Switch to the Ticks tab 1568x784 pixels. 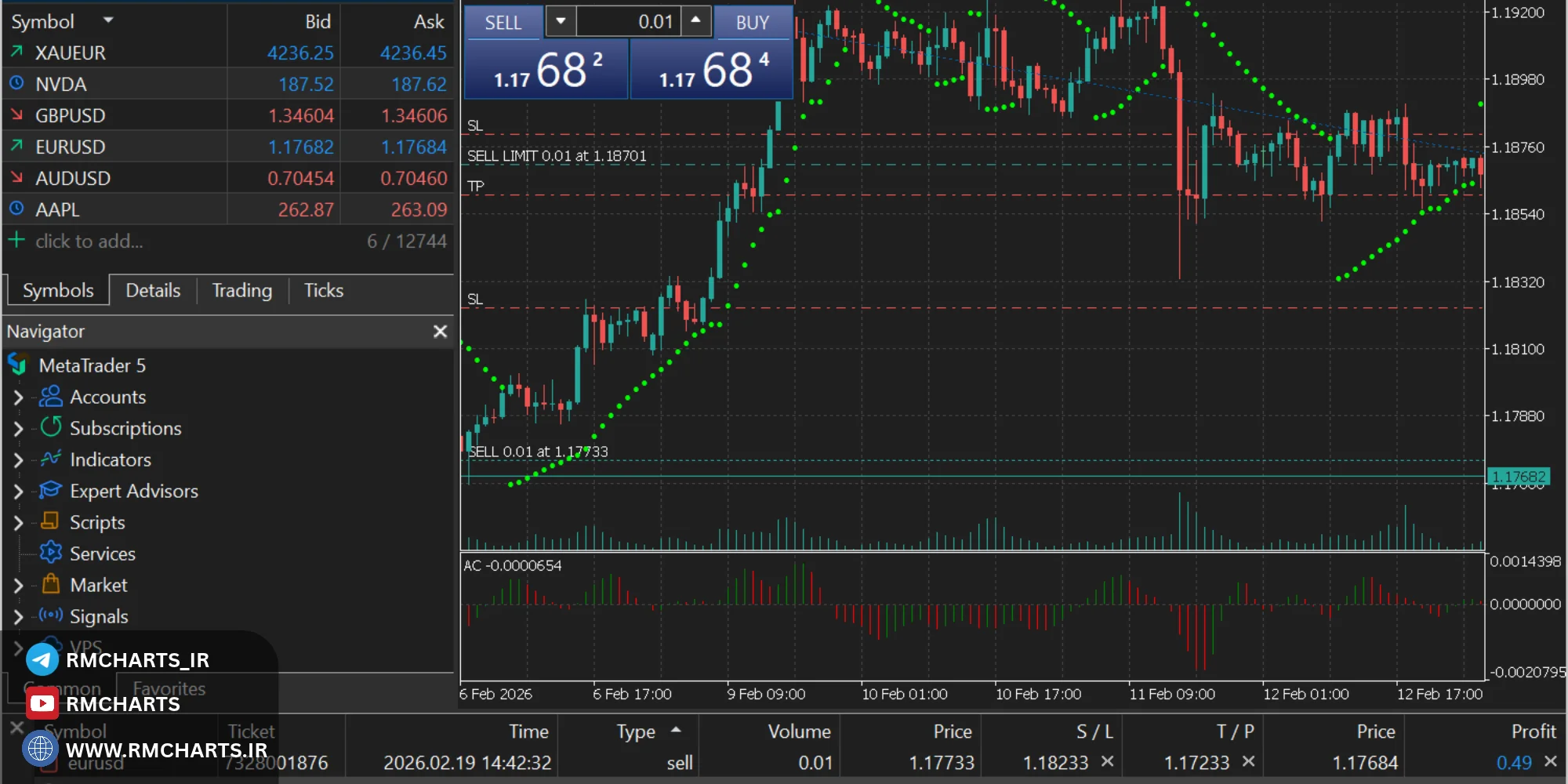(324, 290)
